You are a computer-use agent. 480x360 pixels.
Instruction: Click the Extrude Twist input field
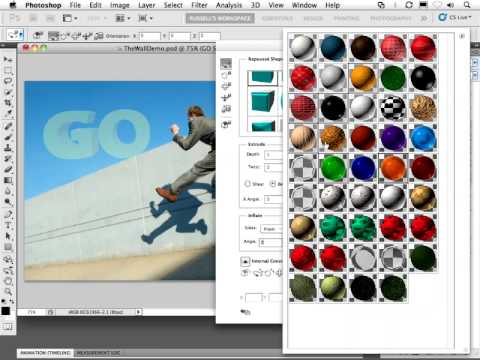point(273,167)
